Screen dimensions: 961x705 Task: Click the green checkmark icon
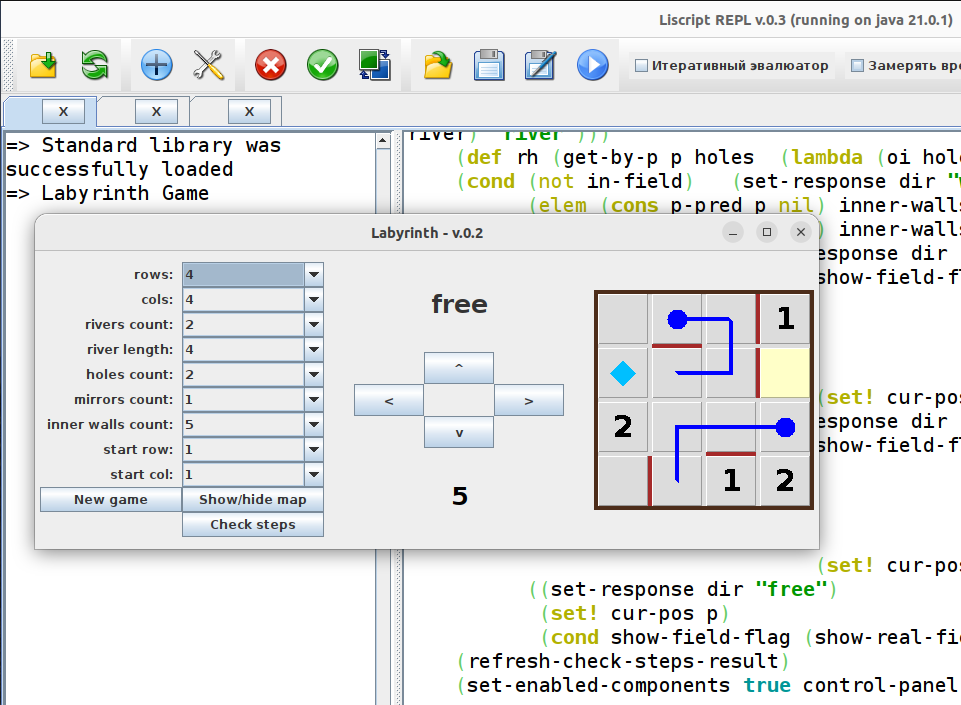[322, 66]
